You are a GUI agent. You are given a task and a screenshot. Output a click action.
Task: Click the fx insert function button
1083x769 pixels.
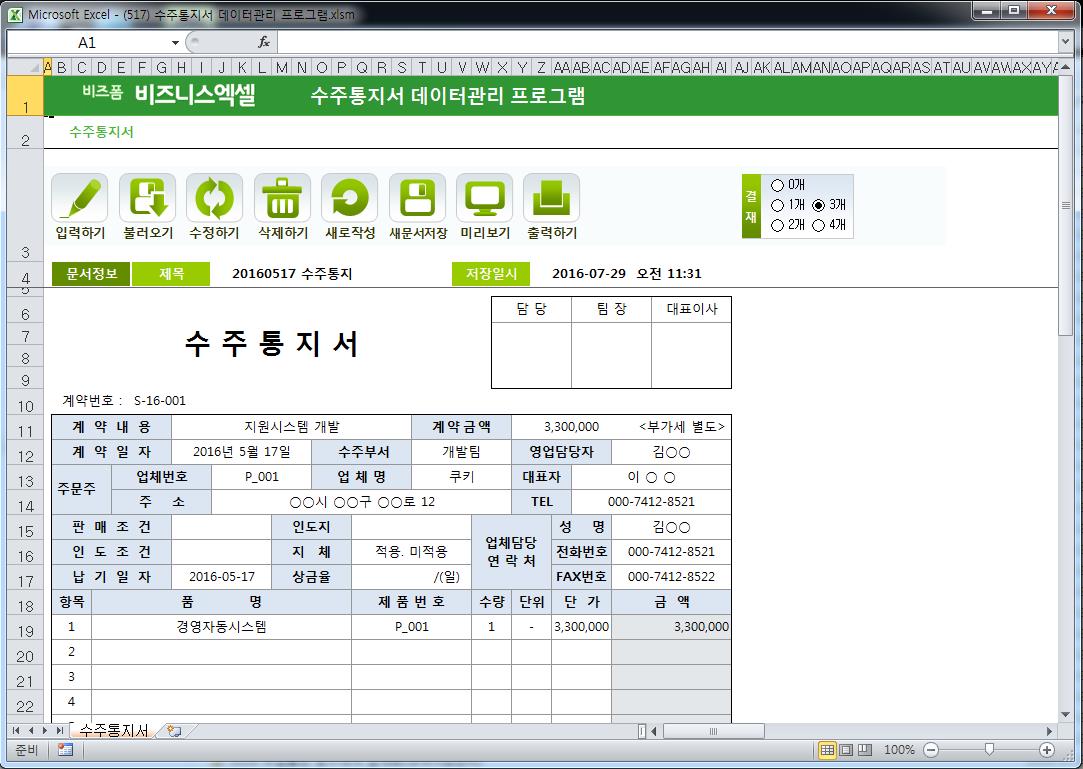coord(264,43)
